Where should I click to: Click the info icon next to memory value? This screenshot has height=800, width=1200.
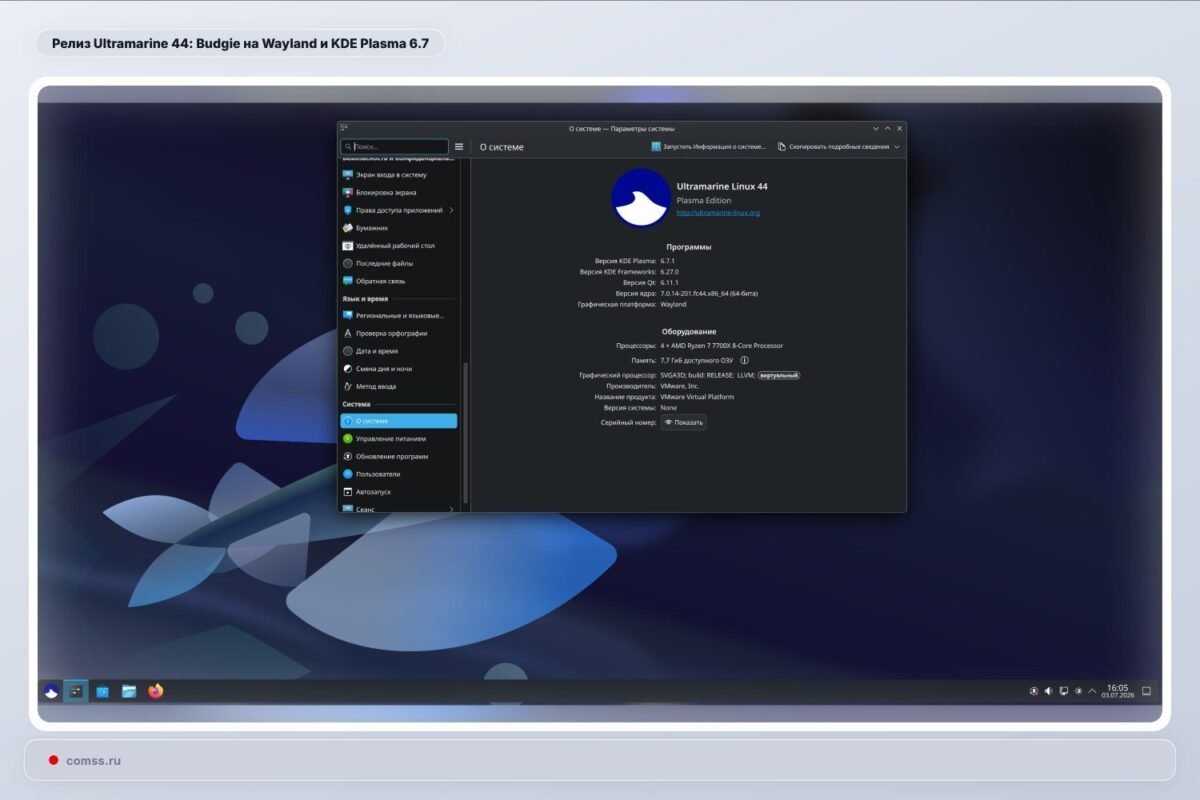pos(745,360)
